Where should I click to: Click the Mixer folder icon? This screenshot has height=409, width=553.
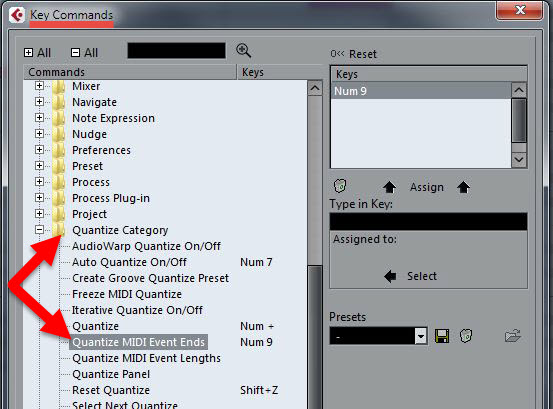coord(59,86)
